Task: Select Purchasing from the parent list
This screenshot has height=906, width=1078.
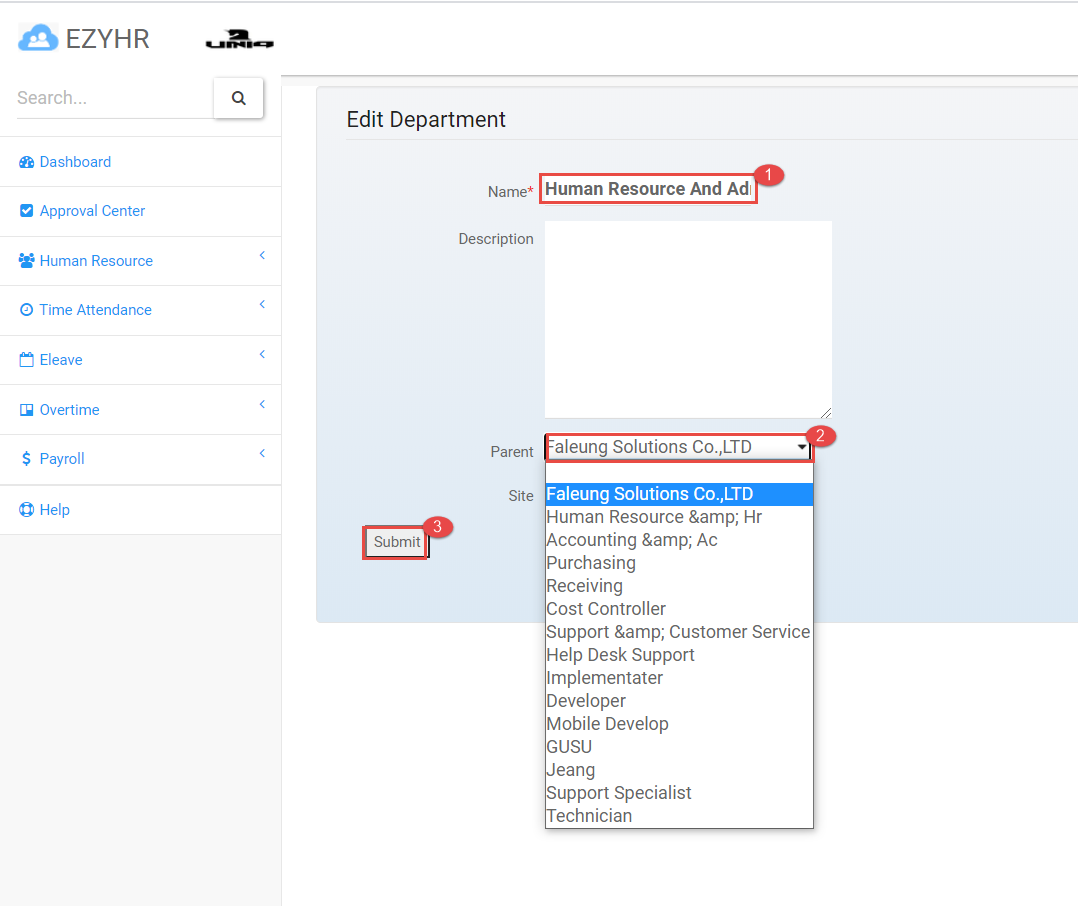Action: click(x=591, y=563)
